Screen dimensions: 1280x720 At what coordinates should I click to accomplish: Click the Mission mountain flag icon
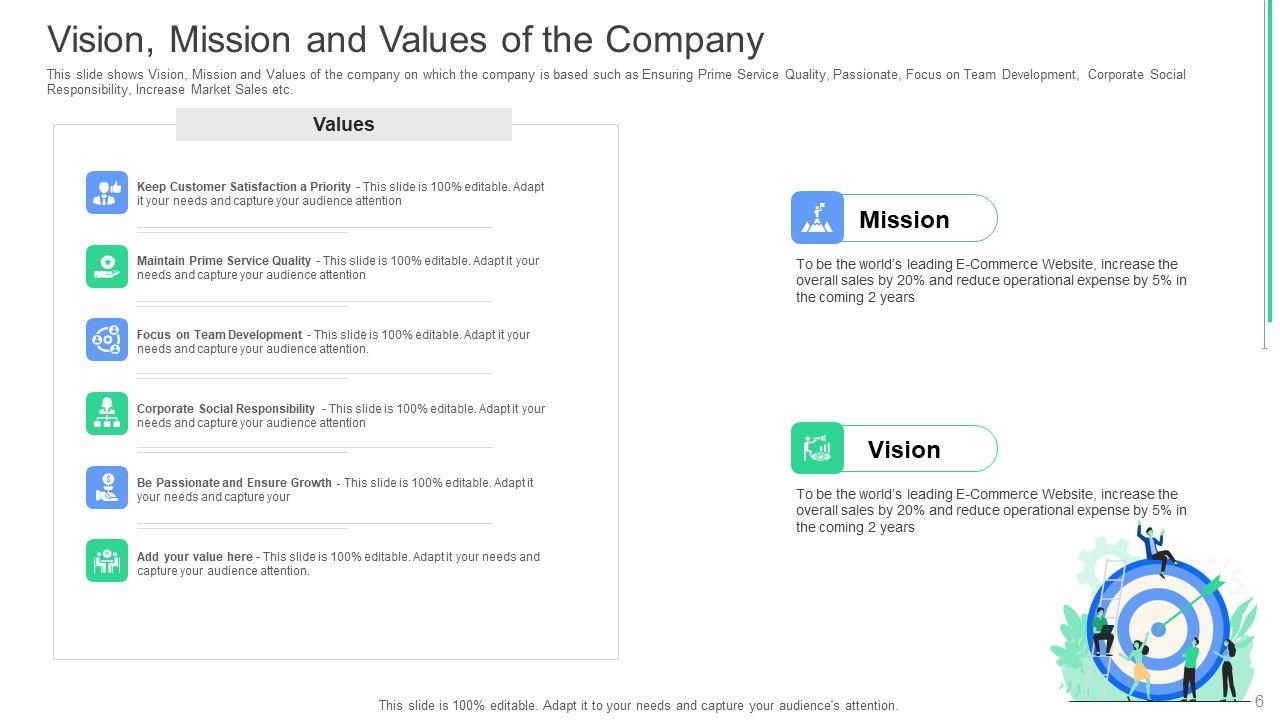[x=818, y=218]
